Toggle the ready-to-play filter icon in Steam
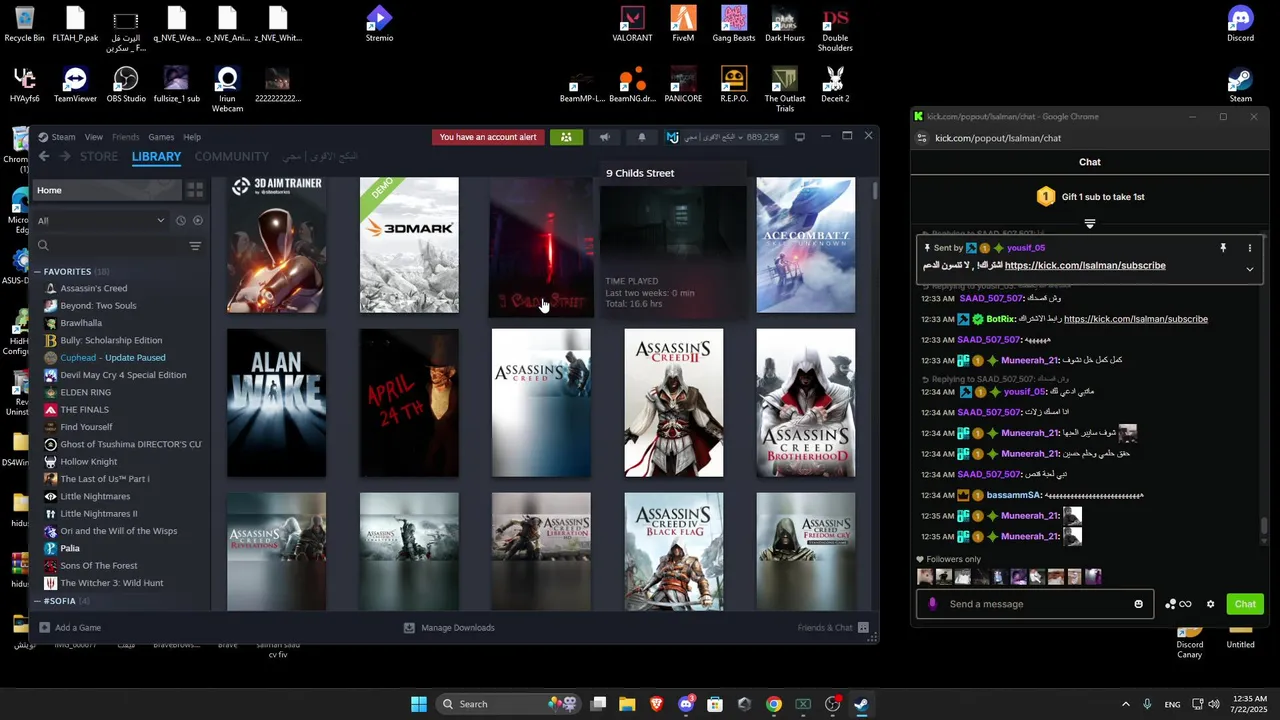The image size is (1280, 720). [197, 220]
